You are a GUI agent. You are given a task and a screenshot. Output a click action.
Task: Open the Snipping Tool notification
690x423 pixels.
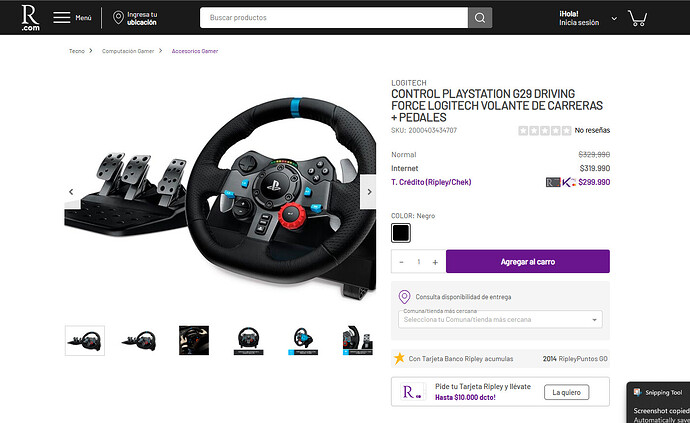click(659, 403)
